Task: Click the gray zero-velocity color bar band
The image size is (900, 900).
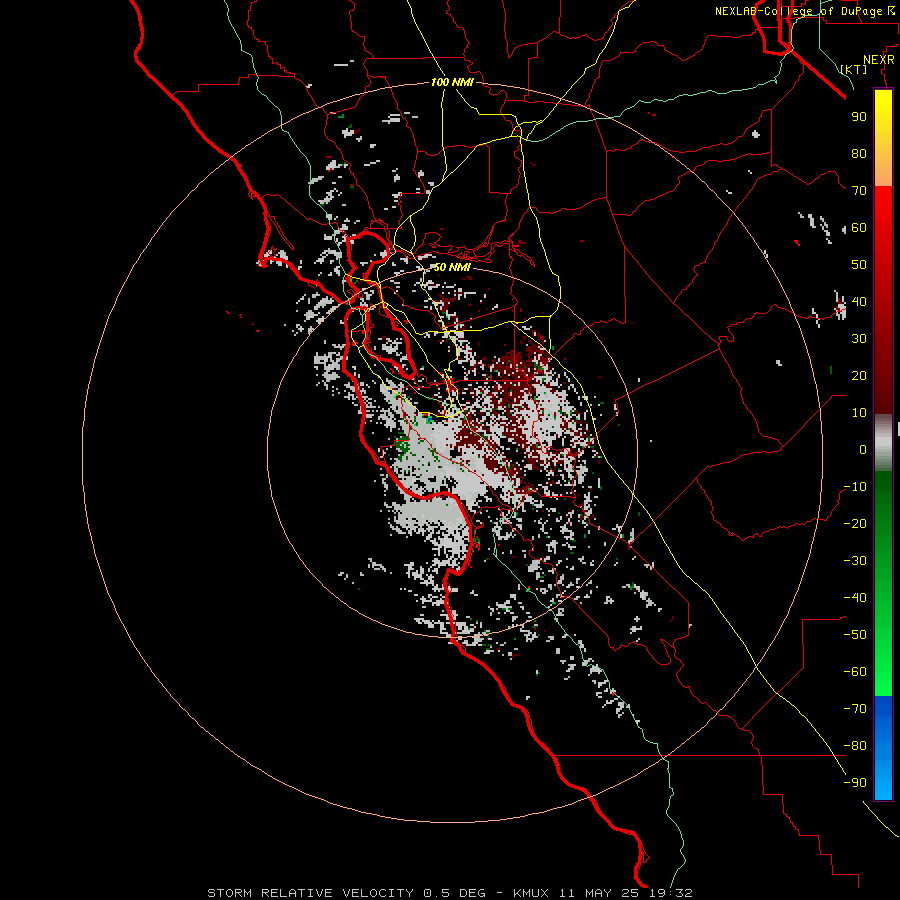Action: [883, 443]
